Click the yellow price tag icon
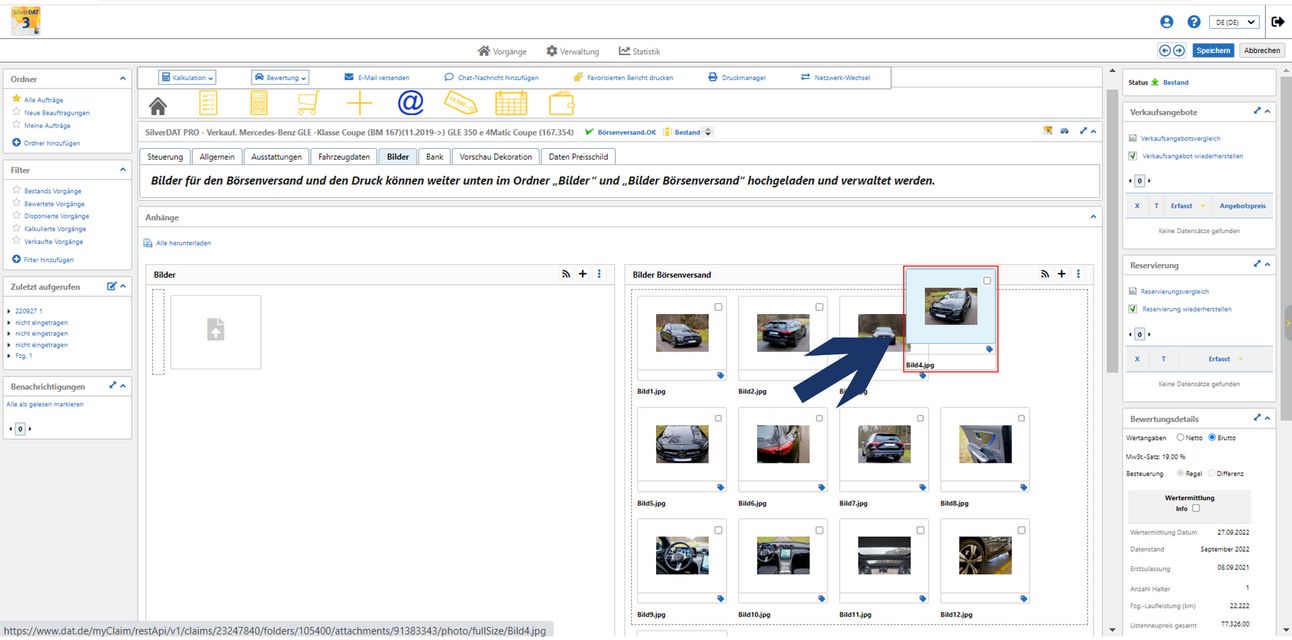Viewport: 1292px width, 640px height. pos(461,103)
